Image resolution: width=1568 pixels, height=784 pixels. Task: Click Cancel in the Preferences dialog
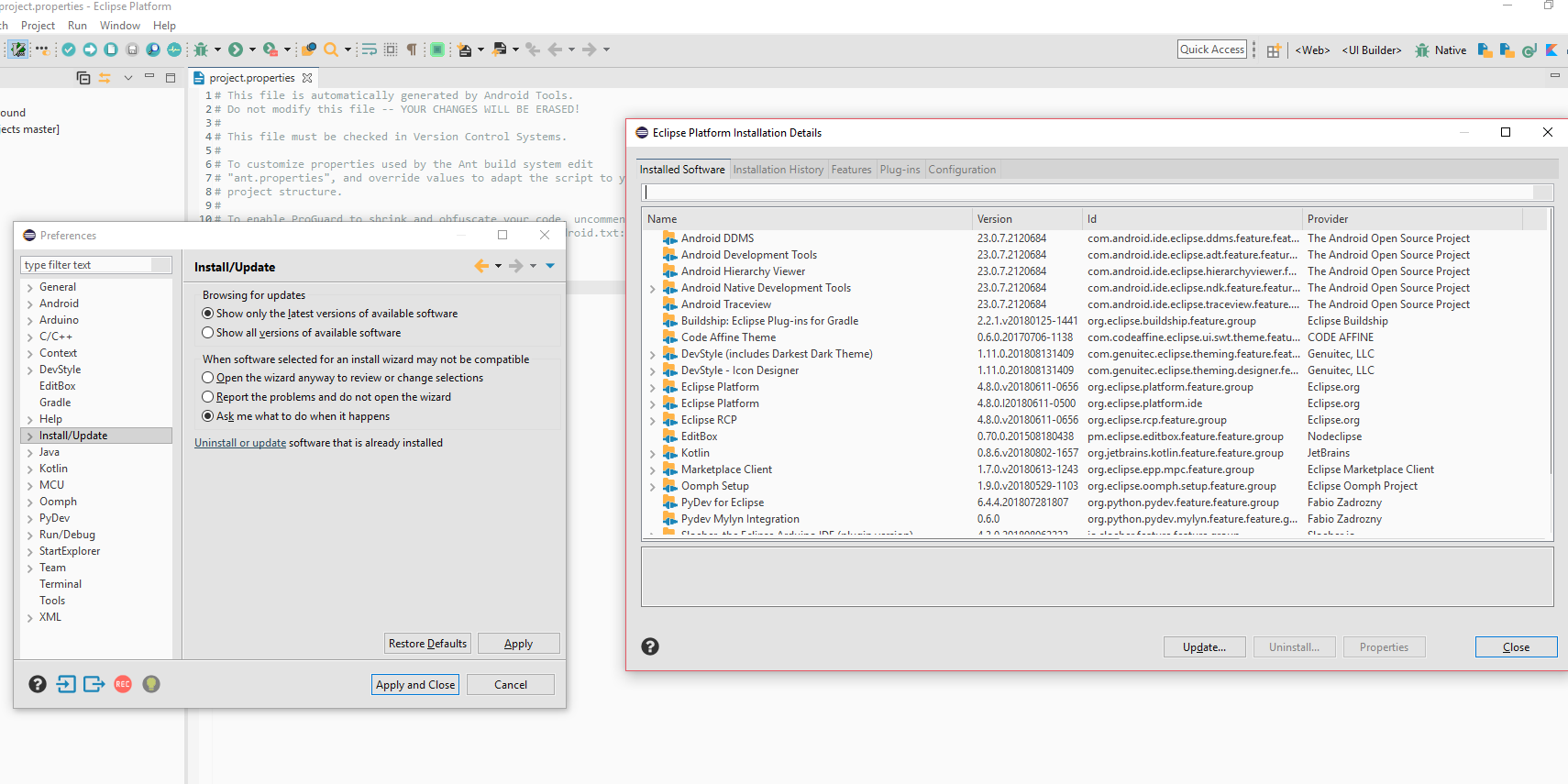[x=511, y=685]
